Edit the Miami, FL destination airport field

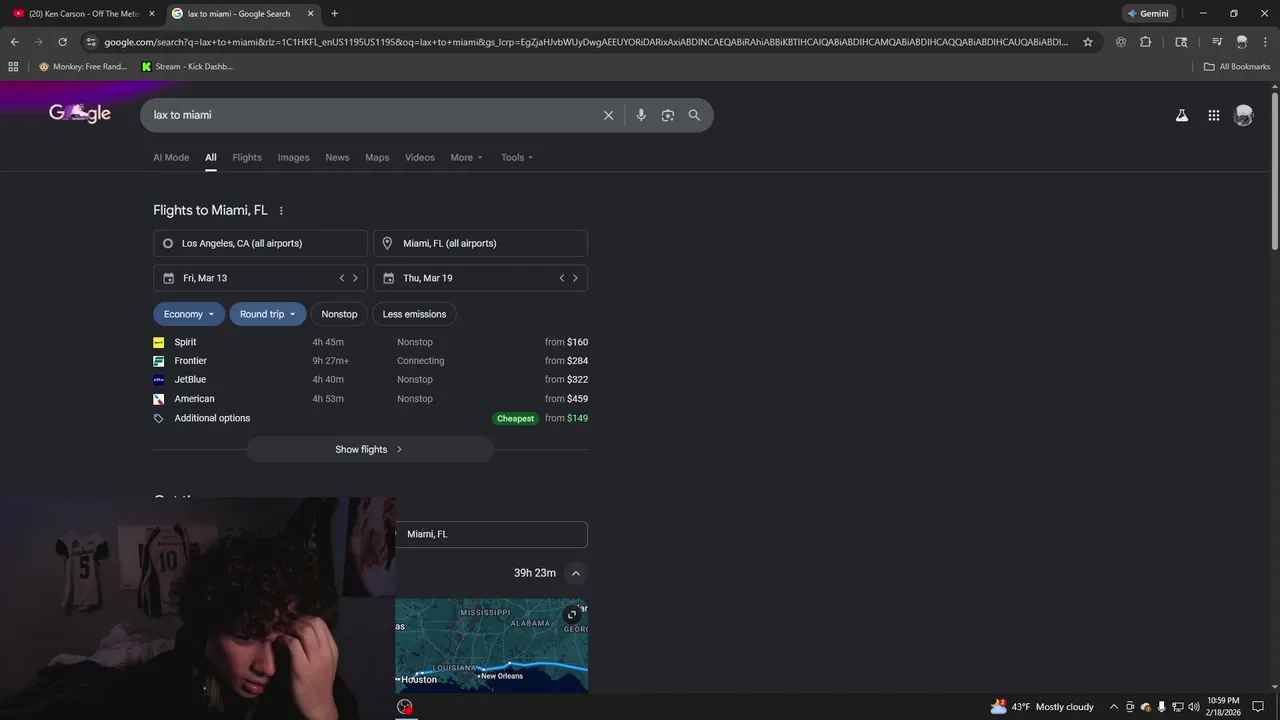(480, 243)
